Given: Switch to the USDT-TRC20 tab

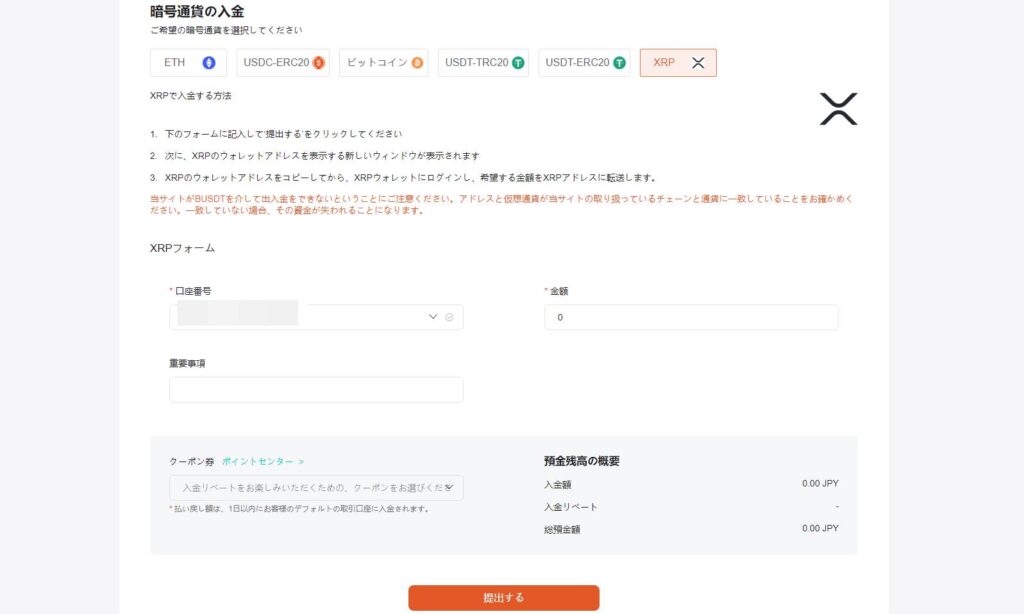Looking at the screenshot, I should 478,62.
